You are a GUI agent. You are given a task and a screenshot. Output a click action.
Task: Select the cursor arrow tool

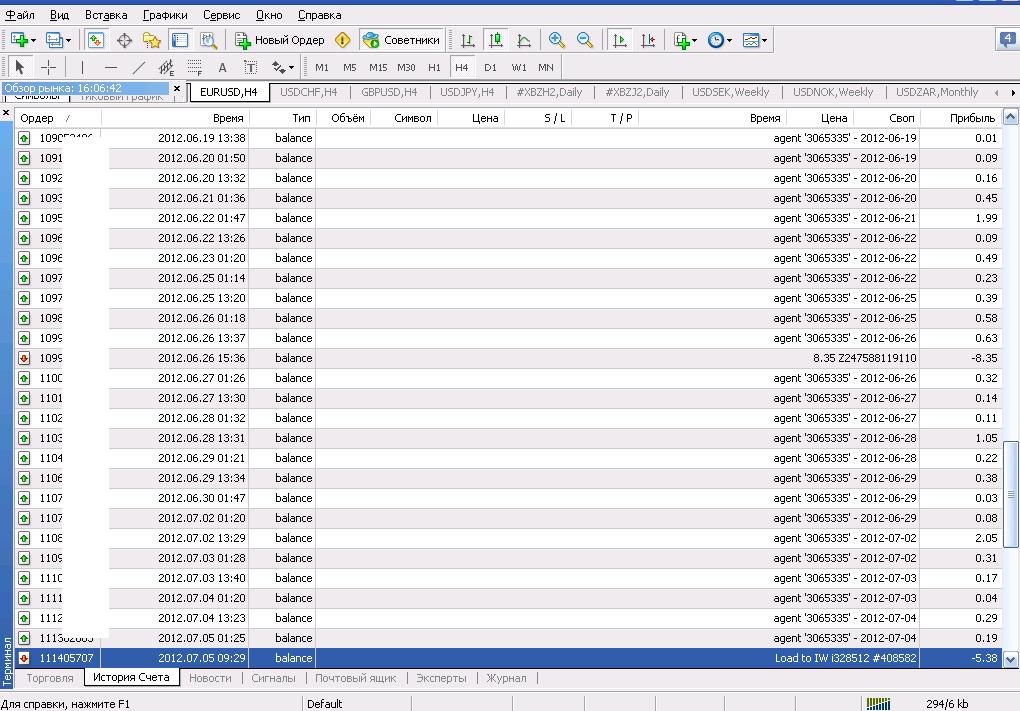(20, 67)
